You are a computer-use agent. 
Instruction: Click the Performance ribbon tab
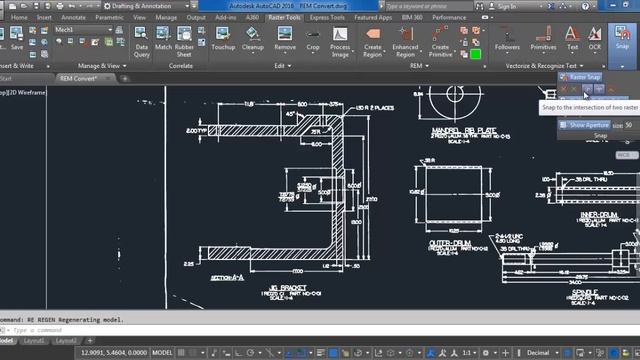[x=449, y=18]
